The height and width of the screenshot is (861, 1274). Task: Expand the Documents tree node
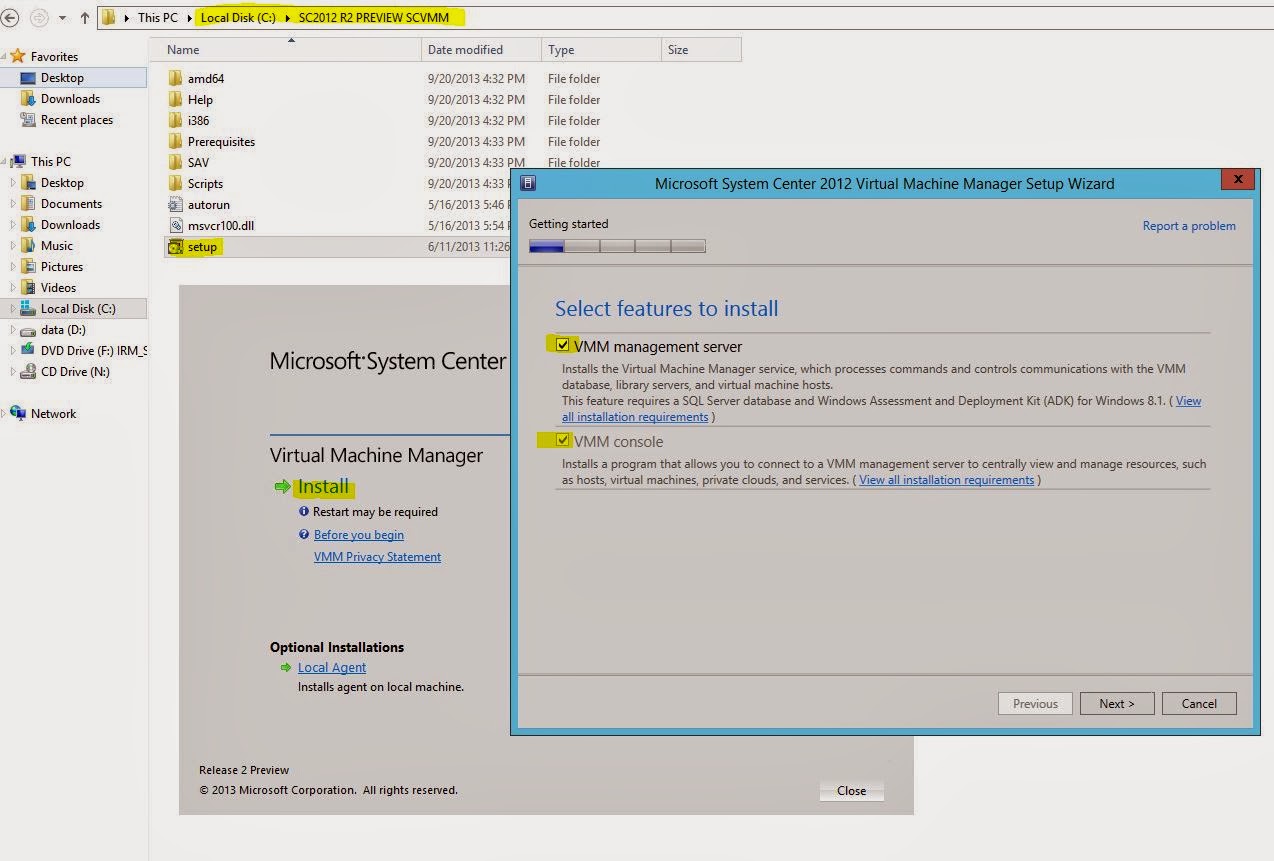(13, 203)
